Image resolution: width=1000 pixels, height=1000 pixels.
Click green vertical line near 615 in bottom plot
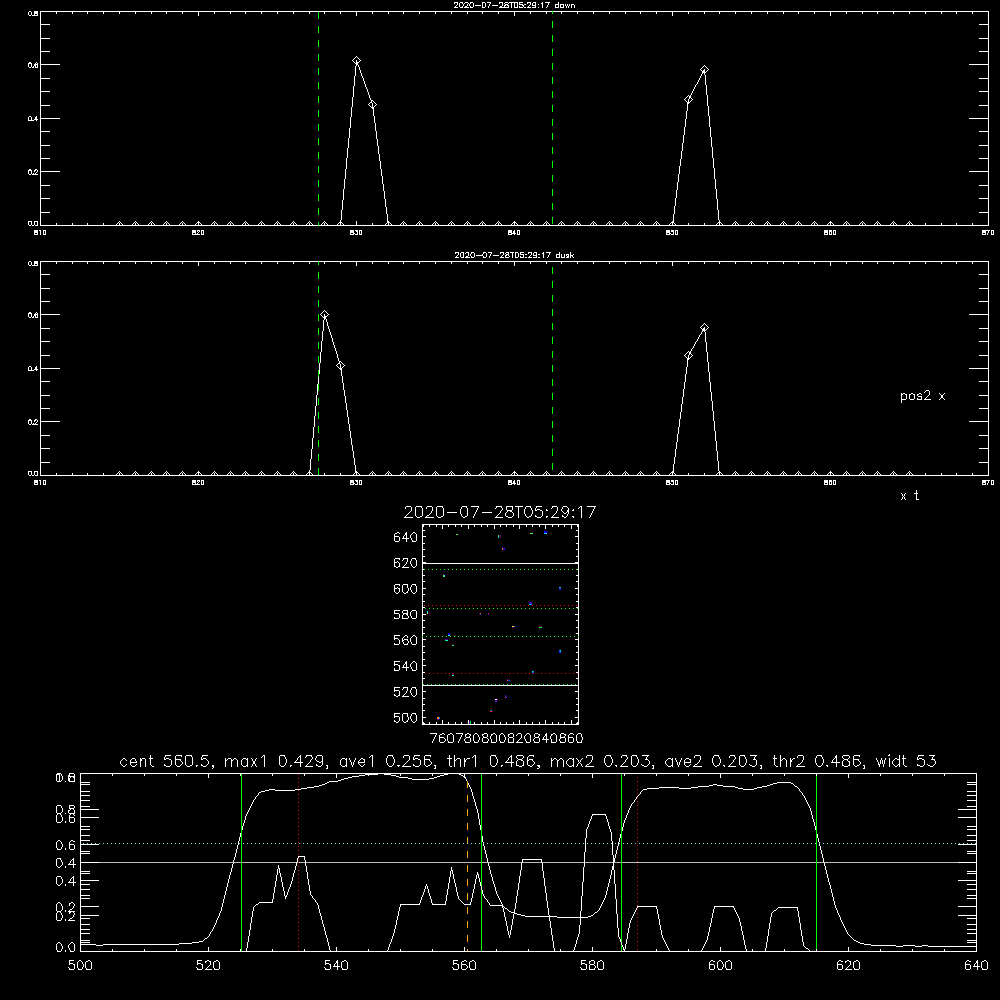pos(816,862)
